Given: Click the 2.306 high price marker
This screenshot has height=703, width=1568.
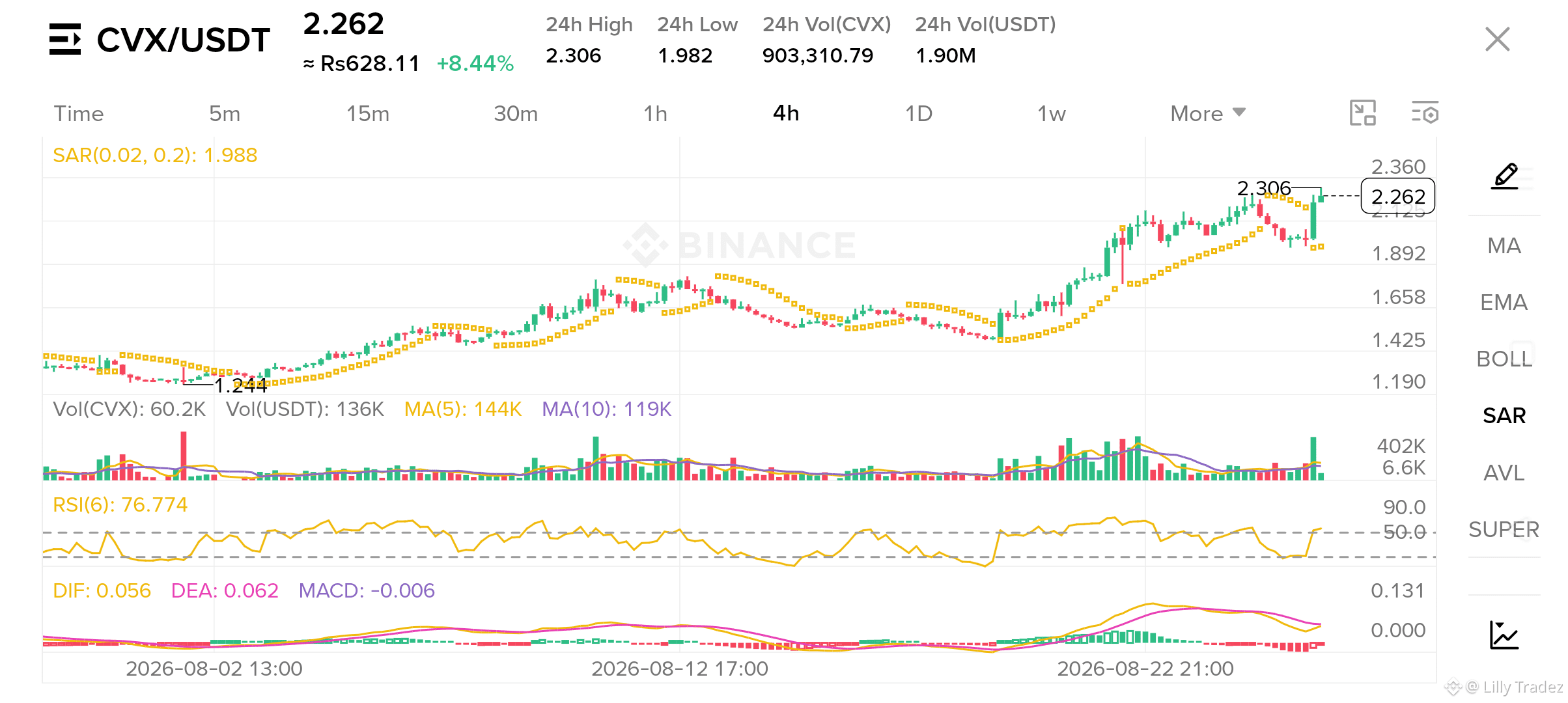Looking at the screenshot, I should [x=1264, y=188].
